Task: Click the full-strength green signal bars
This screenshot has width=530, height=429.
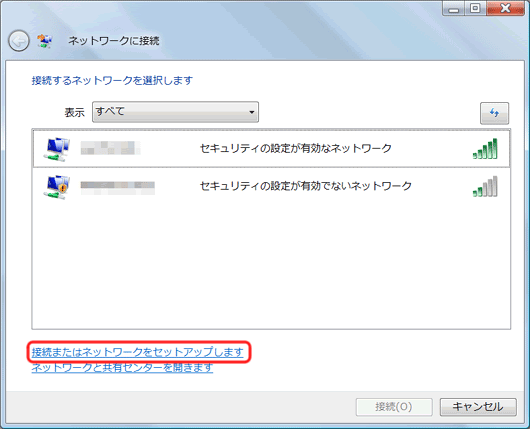Action: tap(485, 148)
